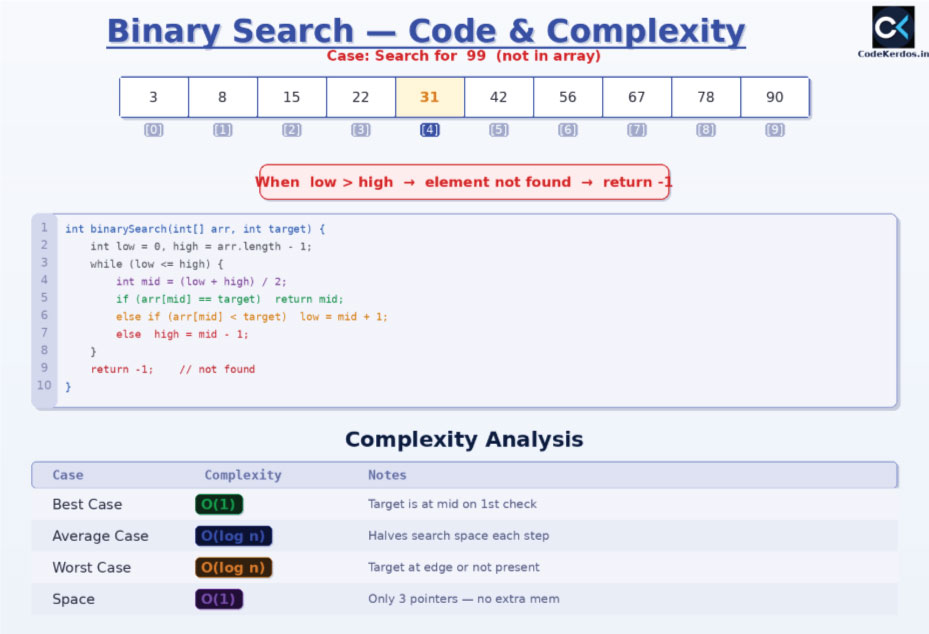Select array cell with value 90
This screenshot has width=929, height=634.
point(774,97)
